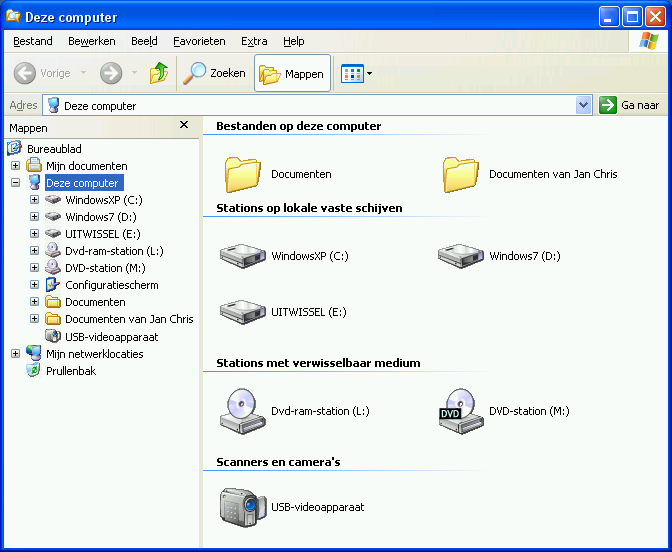Select the Windows7 (D:) drive icon

(460, 256)
